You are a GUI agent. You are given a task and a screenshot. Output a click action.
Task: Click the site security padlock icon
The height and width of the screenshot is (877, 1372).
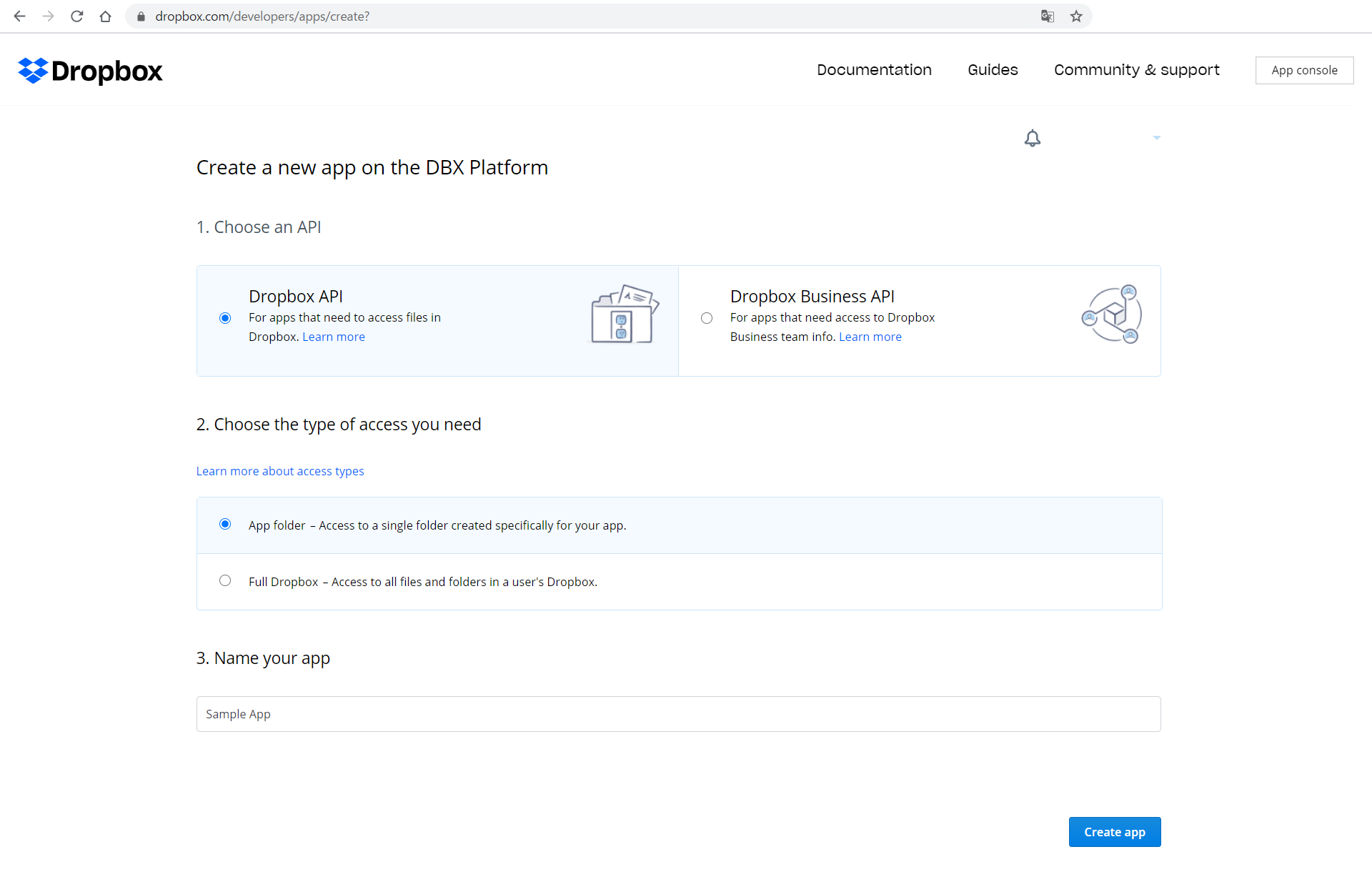pyautogui.click(x=141, y=16)
